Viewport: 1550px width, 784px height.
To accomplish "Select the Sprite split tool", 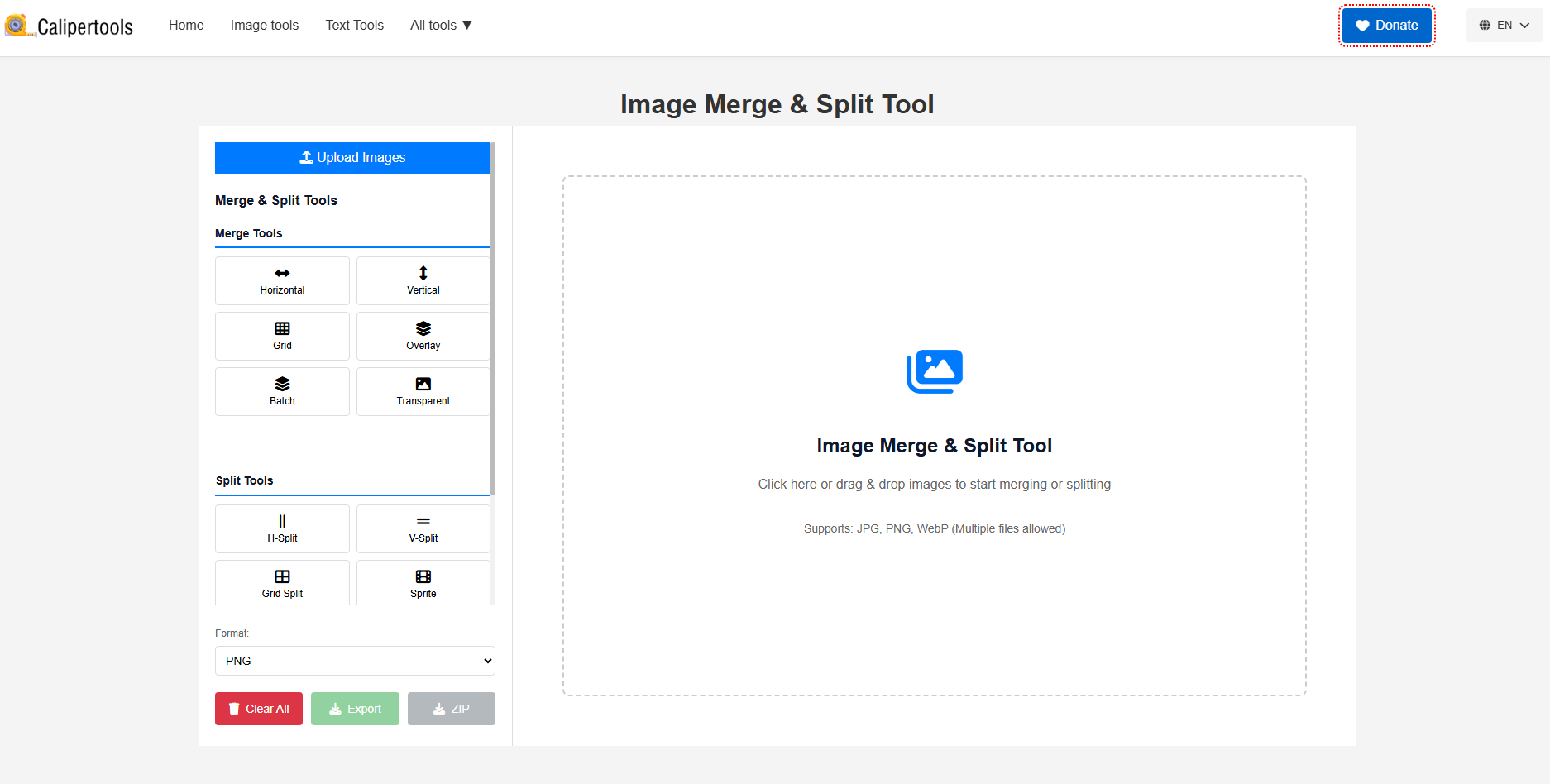I will (x=423, y=583).
